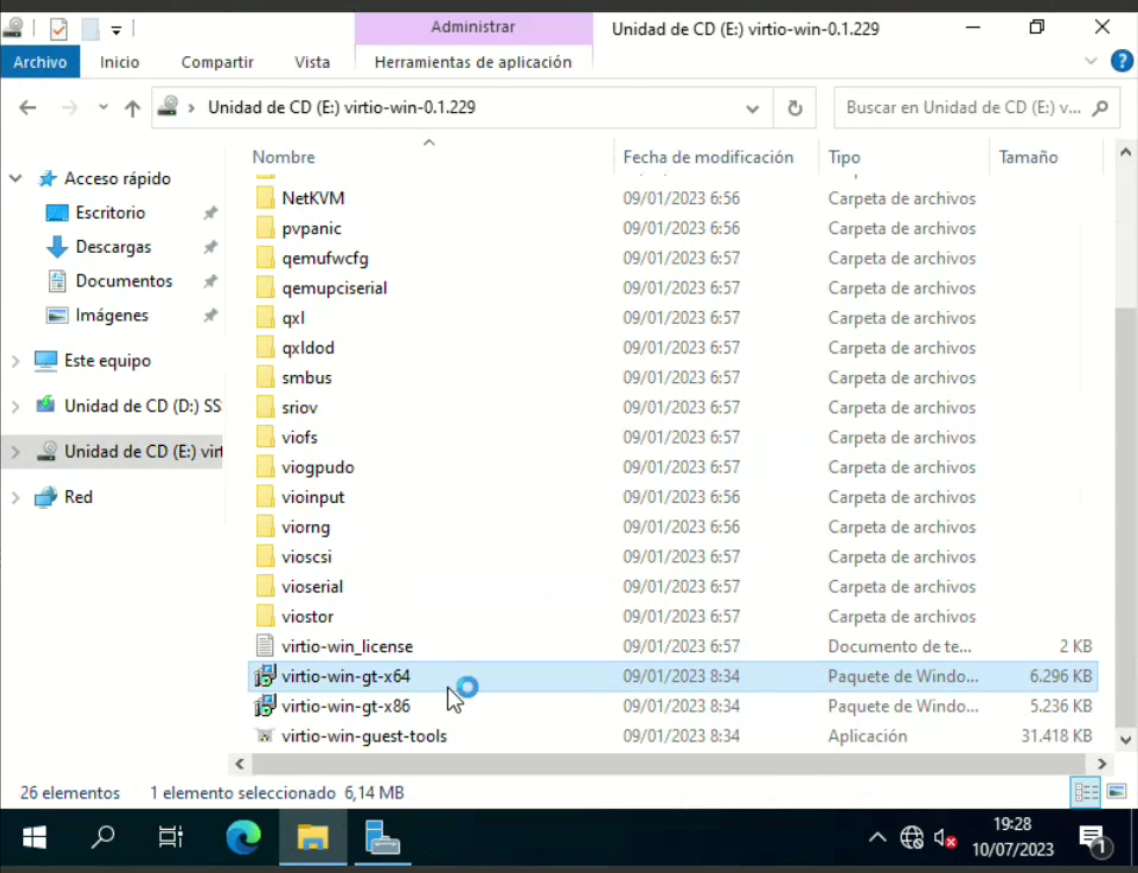The width and height of the screenshot is (1138, 873).
Task: Select the virtio-win-gt-x86 installer package
Action: pyautogui.click(x=346, y=706)
